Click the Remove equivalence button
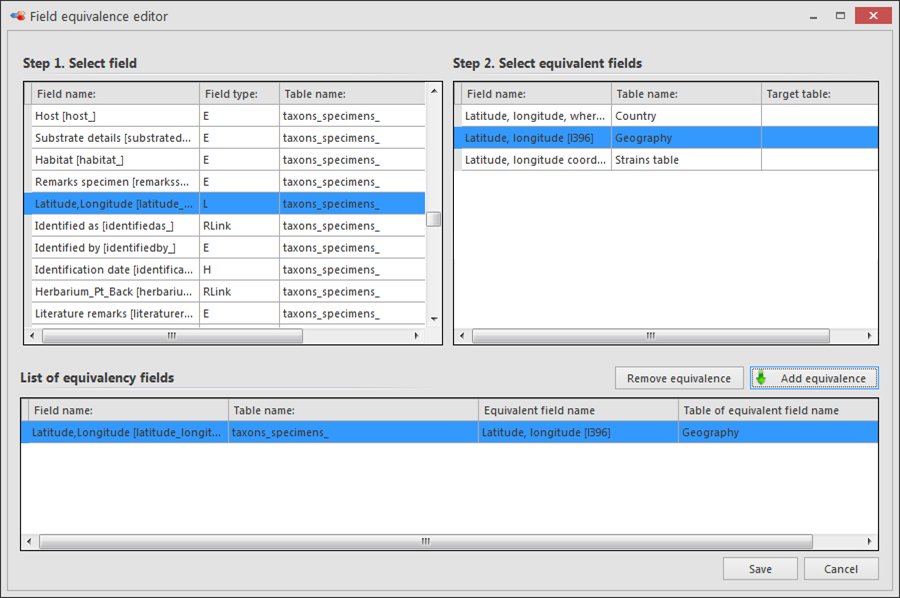 pyautogui.click(x=679, y=378)
